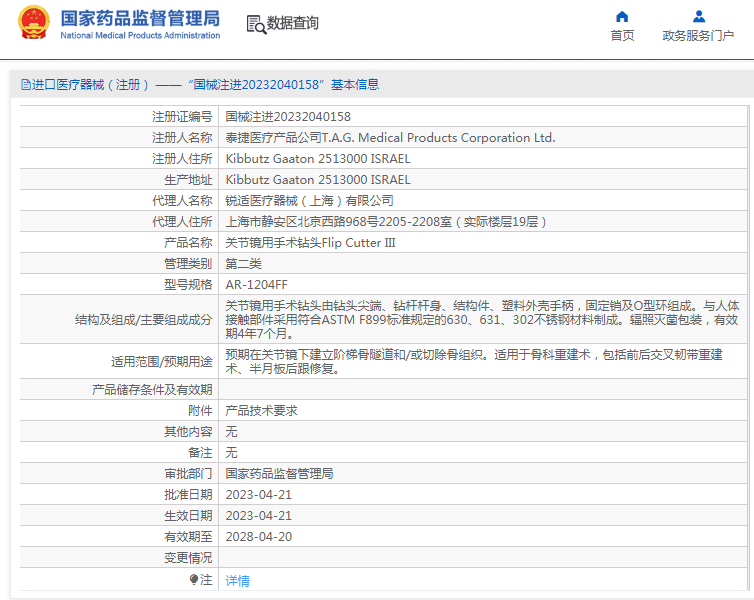Viewport: 754px width, 600px height.
Task: Click the government service portal person icon
Action: (x=699, y=17)
